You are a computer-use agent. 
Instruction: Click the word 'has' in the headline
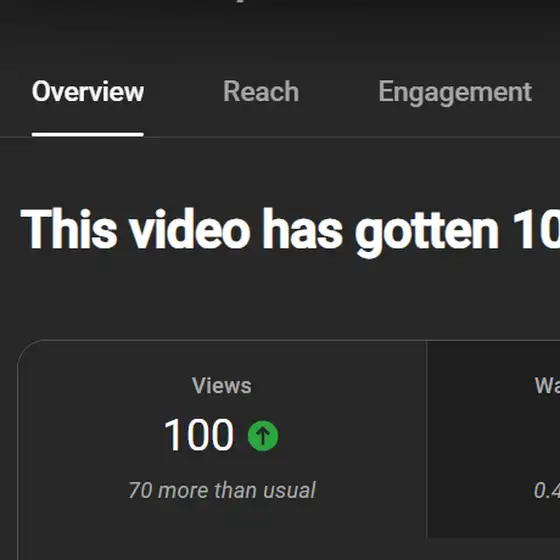pyautogui.click(x=302, y=229)
